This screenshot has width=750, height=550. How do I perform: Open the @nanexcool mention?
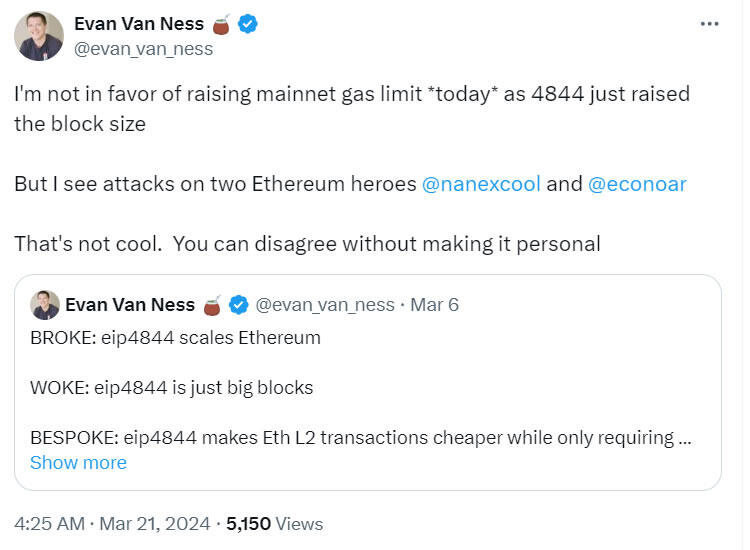481,184
